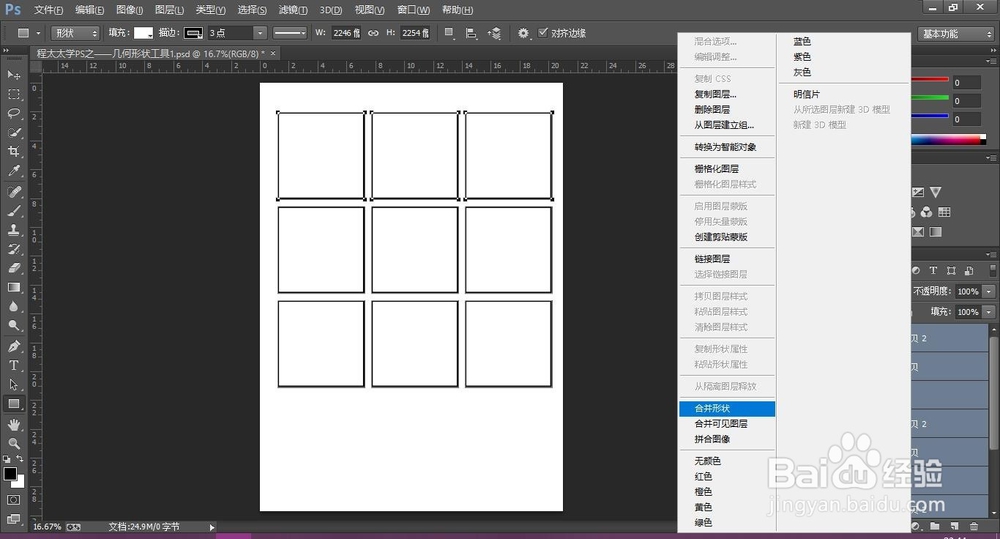
Task: Select the Zoom tool
Action: (x=13, y=443)
